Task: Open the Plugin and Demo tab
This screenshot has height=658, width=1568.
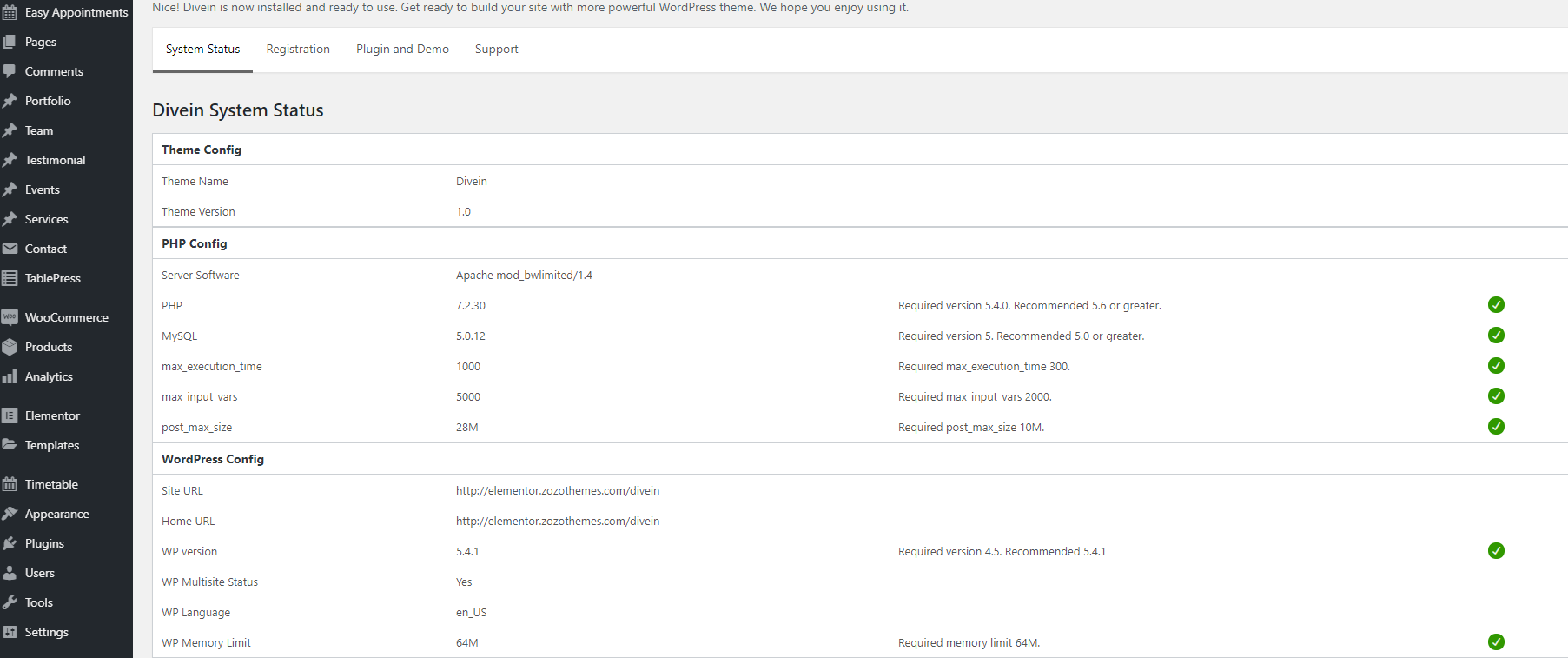Action: coord(402,50)
